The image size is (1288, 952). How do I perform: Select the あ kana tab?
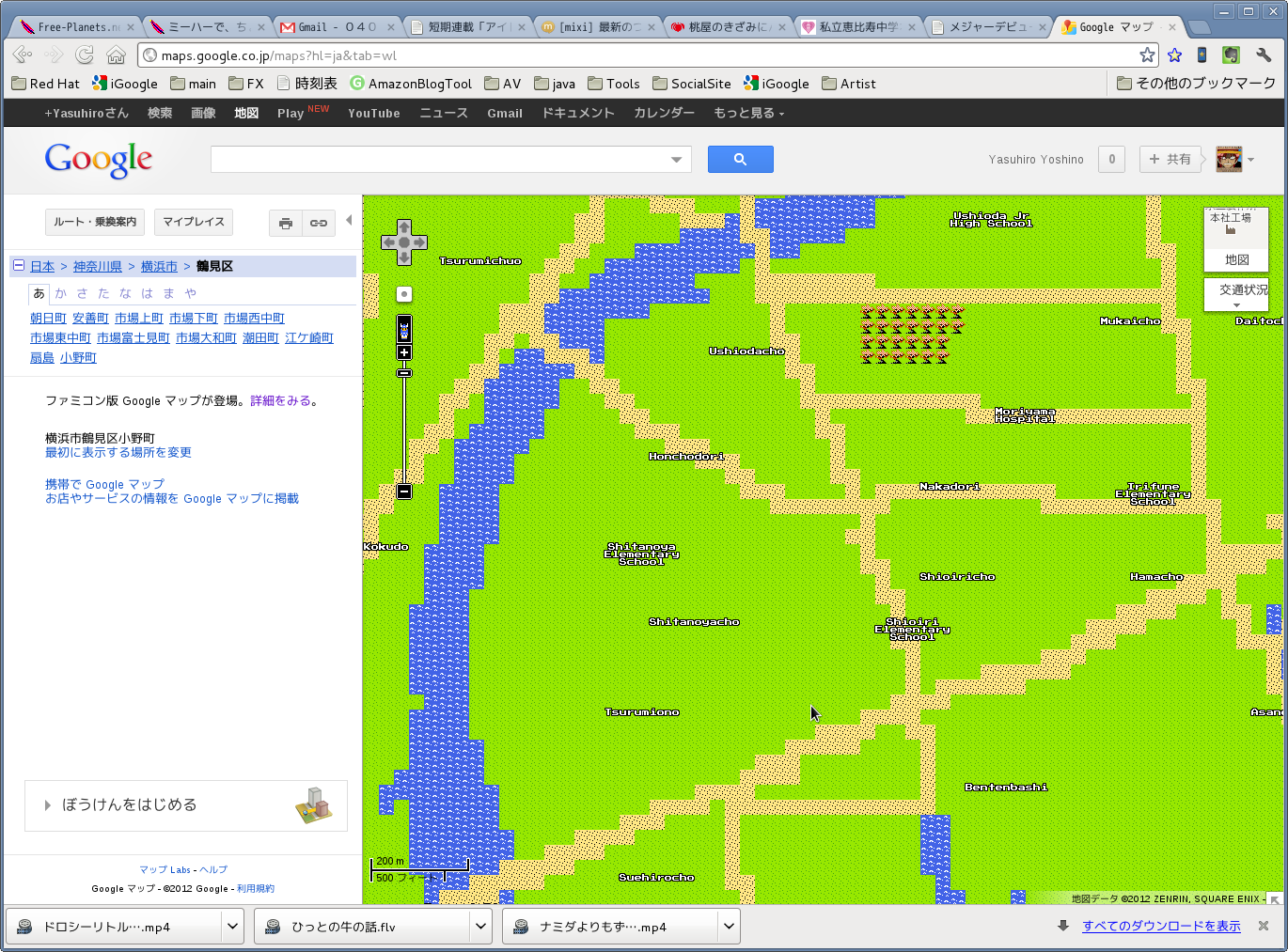(39, 293)
